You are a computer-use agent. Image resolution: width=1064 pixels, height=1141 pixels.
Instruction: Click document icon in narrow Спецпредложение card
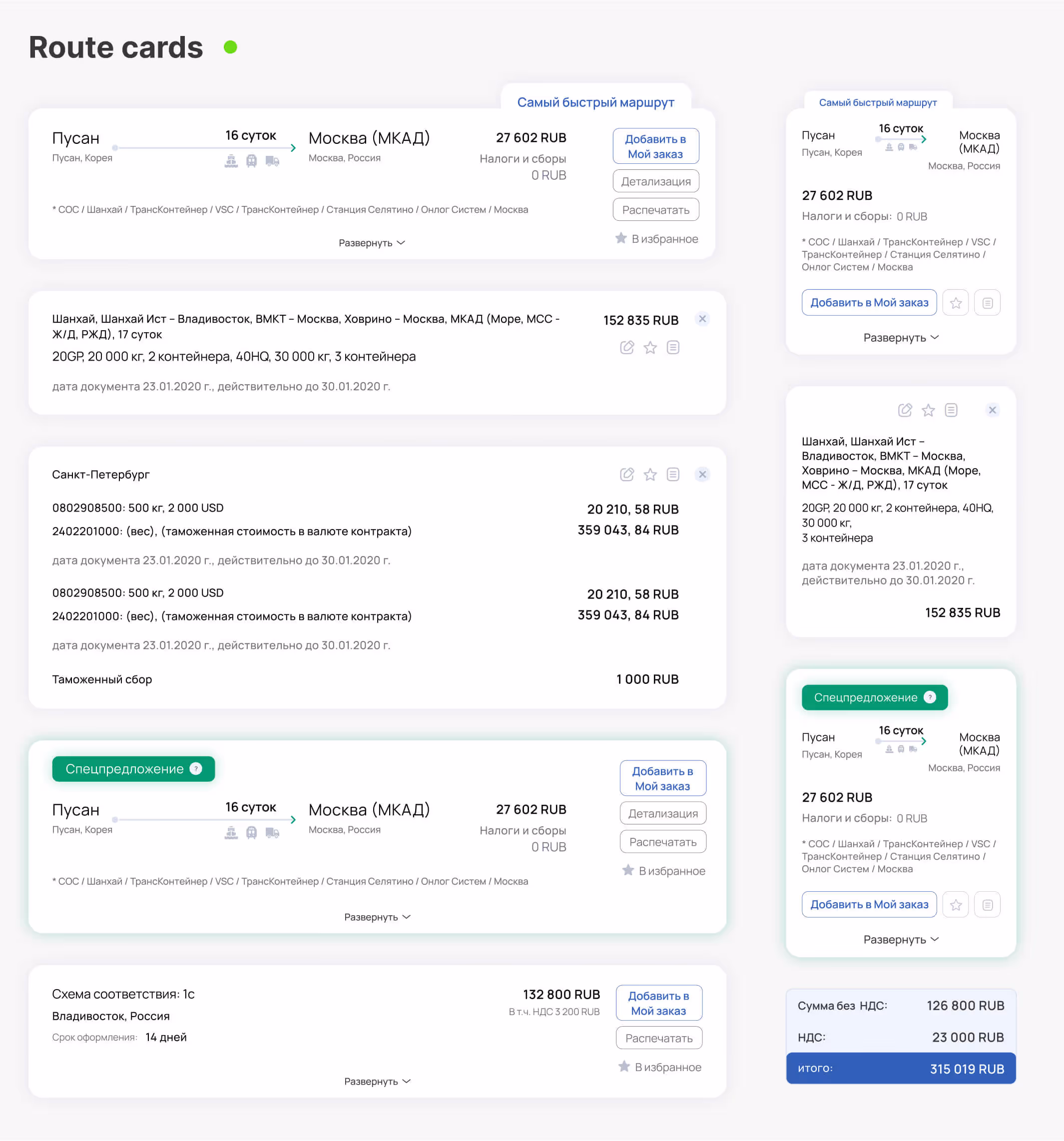(x=987, y=905)
